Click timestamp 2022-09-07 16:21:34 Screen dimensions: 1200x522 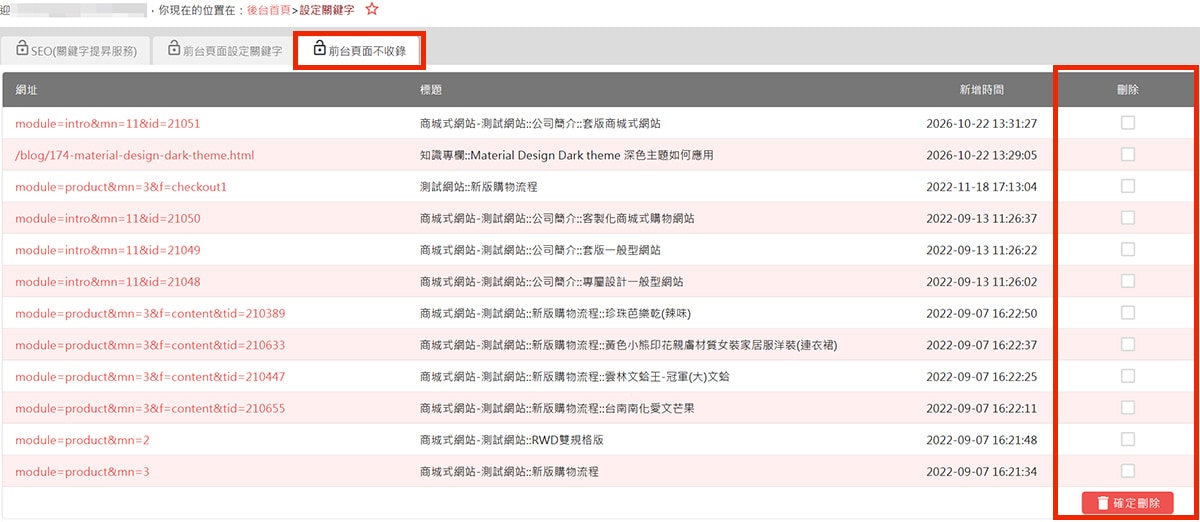pos(982,472)
